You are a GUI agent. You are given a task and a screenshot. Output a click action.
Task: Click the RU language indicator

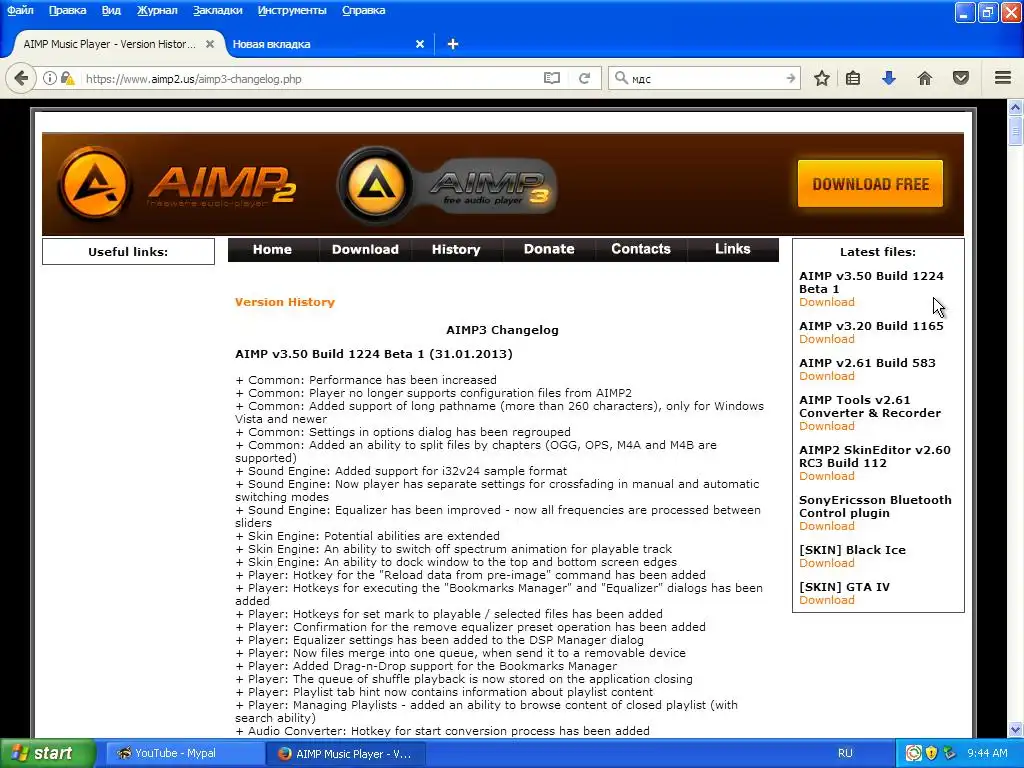click(845, 753)
